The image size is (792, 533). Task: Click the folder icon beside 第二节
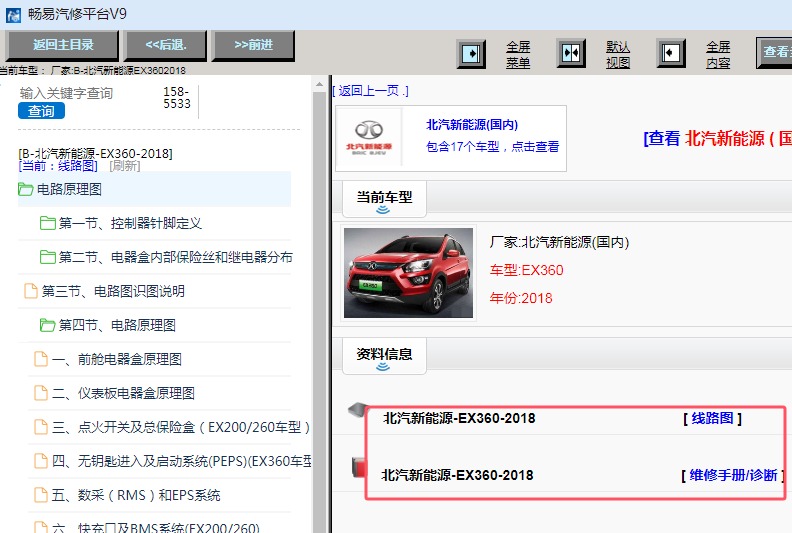[x=48, y=257]
